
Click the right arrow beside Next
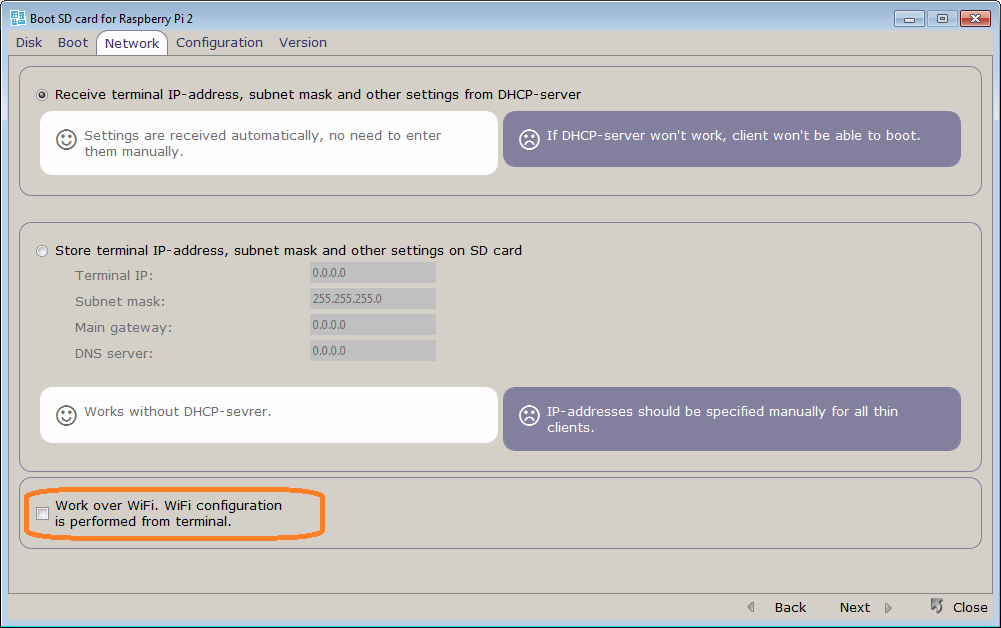coord(886,607)
